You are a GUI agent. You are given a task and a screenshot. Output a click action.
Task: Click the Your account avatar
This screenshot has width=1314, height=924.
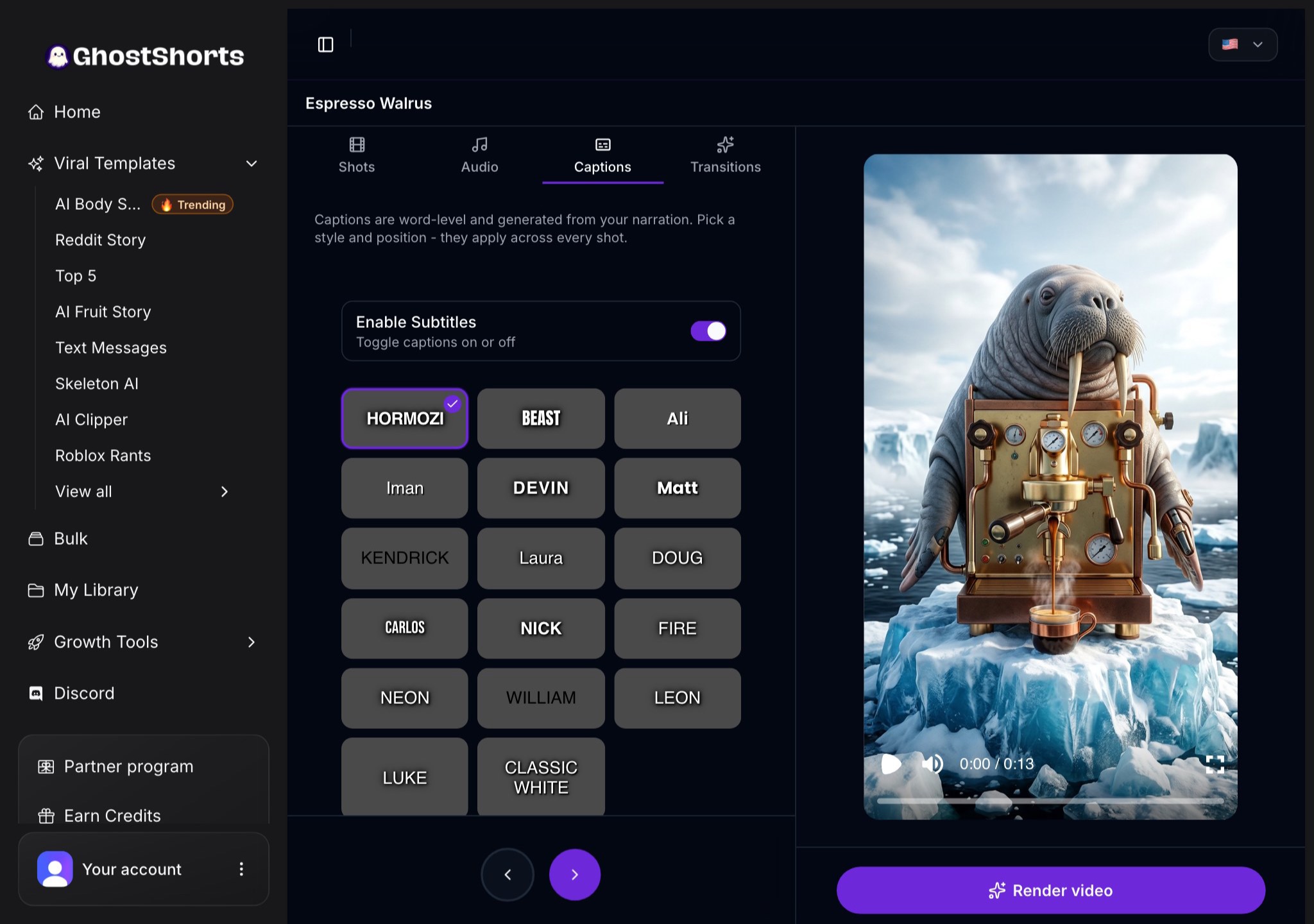[x=55, y=869]
